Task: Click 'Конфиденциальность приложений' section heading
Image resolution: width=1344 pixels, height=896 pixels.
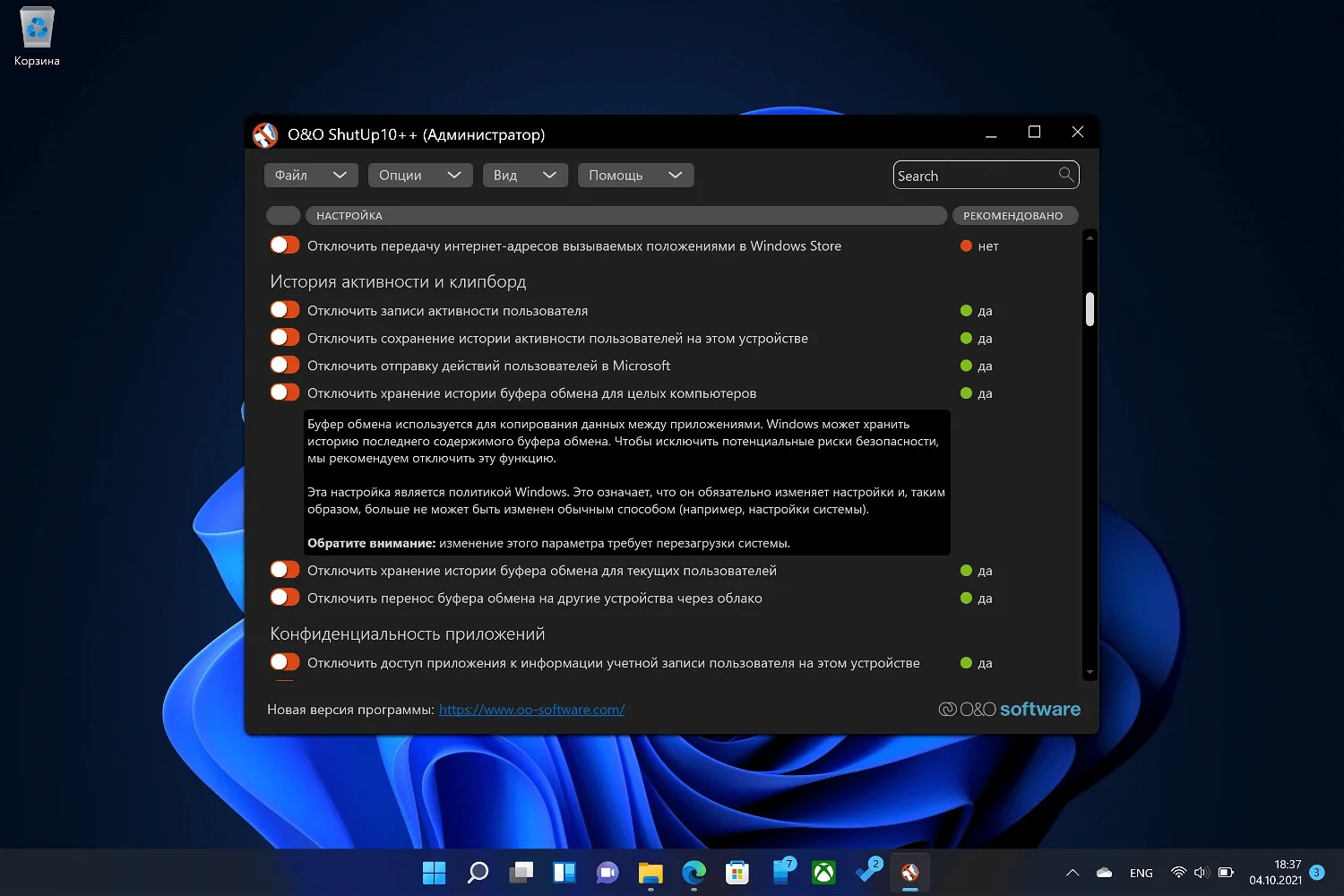Action: tap(407, 633)
